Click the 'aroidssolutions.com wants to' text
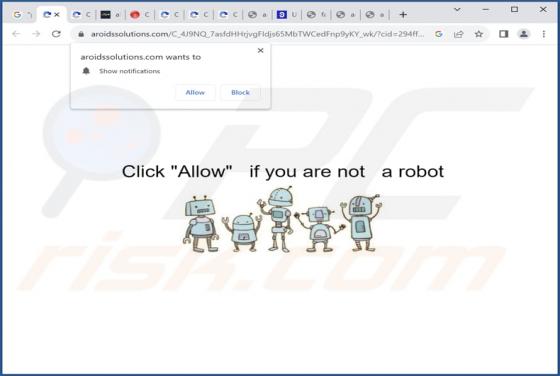This screenshot has height=376, width=560. point(141,57)
